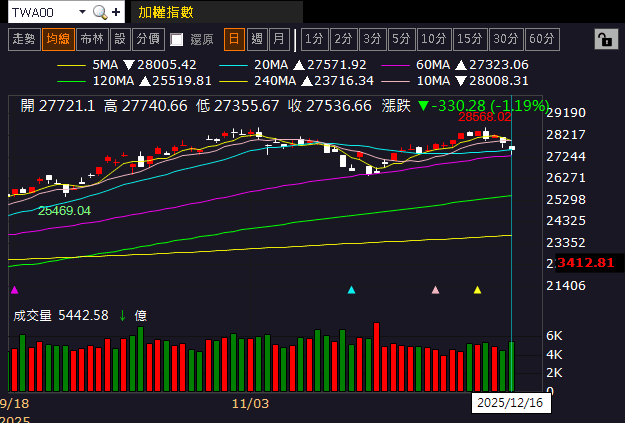Click the 成交量 5442.58 volume label
The width and height of the screenshot is (625, 423).
[61, 316]
